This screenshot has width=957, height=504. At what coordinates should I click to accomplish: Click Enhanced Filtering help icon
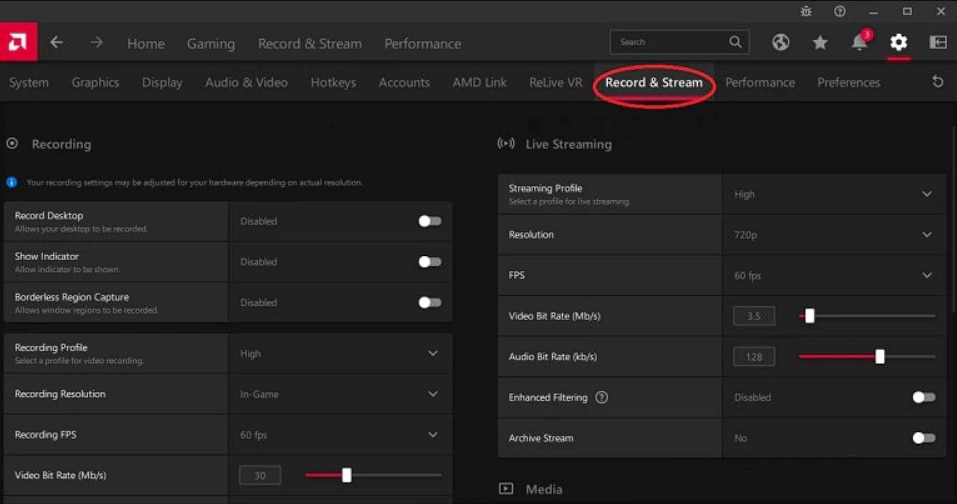coord(602,397)
